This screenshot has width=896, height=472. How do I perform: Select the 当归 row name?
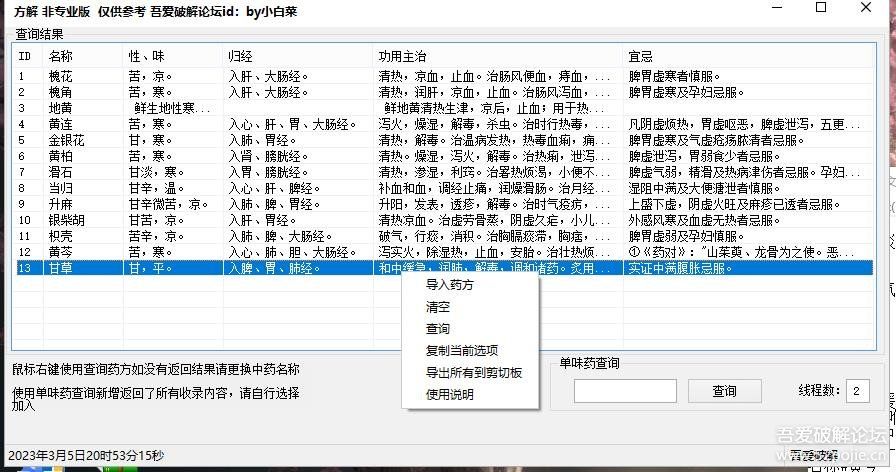pos(61,188)
